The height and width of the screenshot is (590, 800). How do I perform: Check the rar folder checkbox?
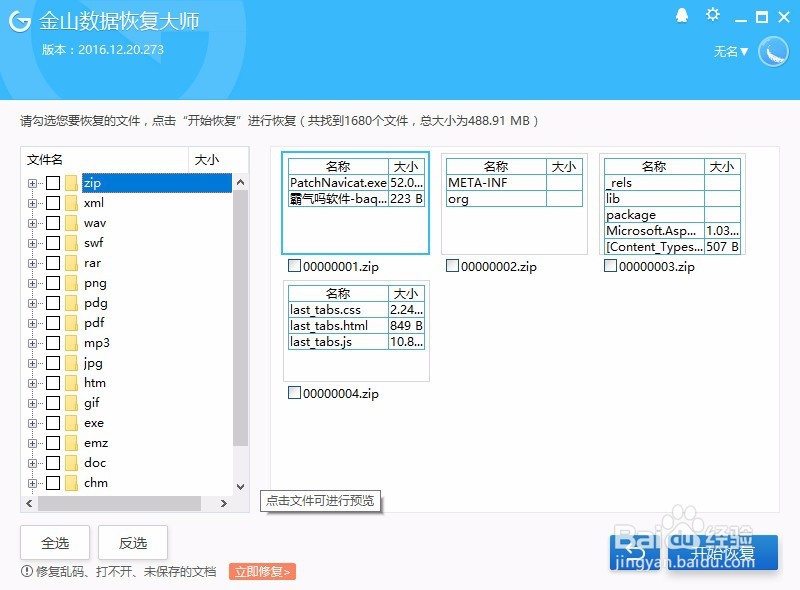pyautogui.click(x=53, y=263)
